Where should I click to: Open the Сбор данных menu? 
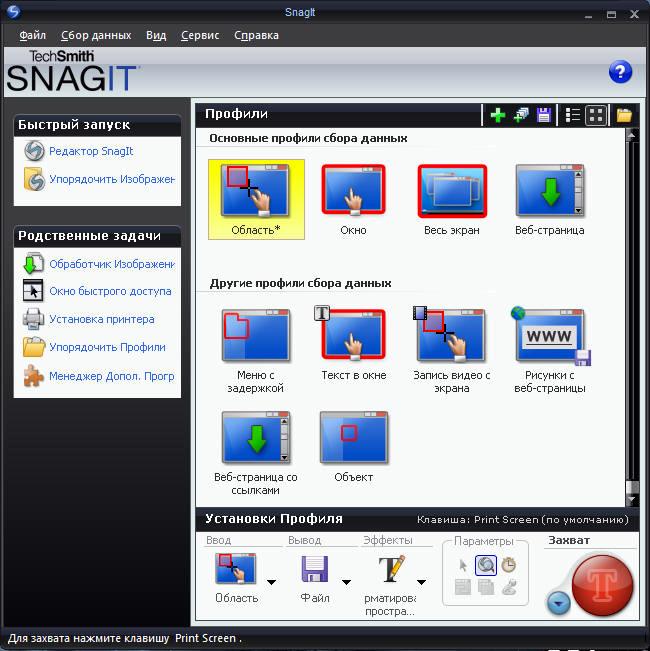pyautogui.click(x=96, y=35)
